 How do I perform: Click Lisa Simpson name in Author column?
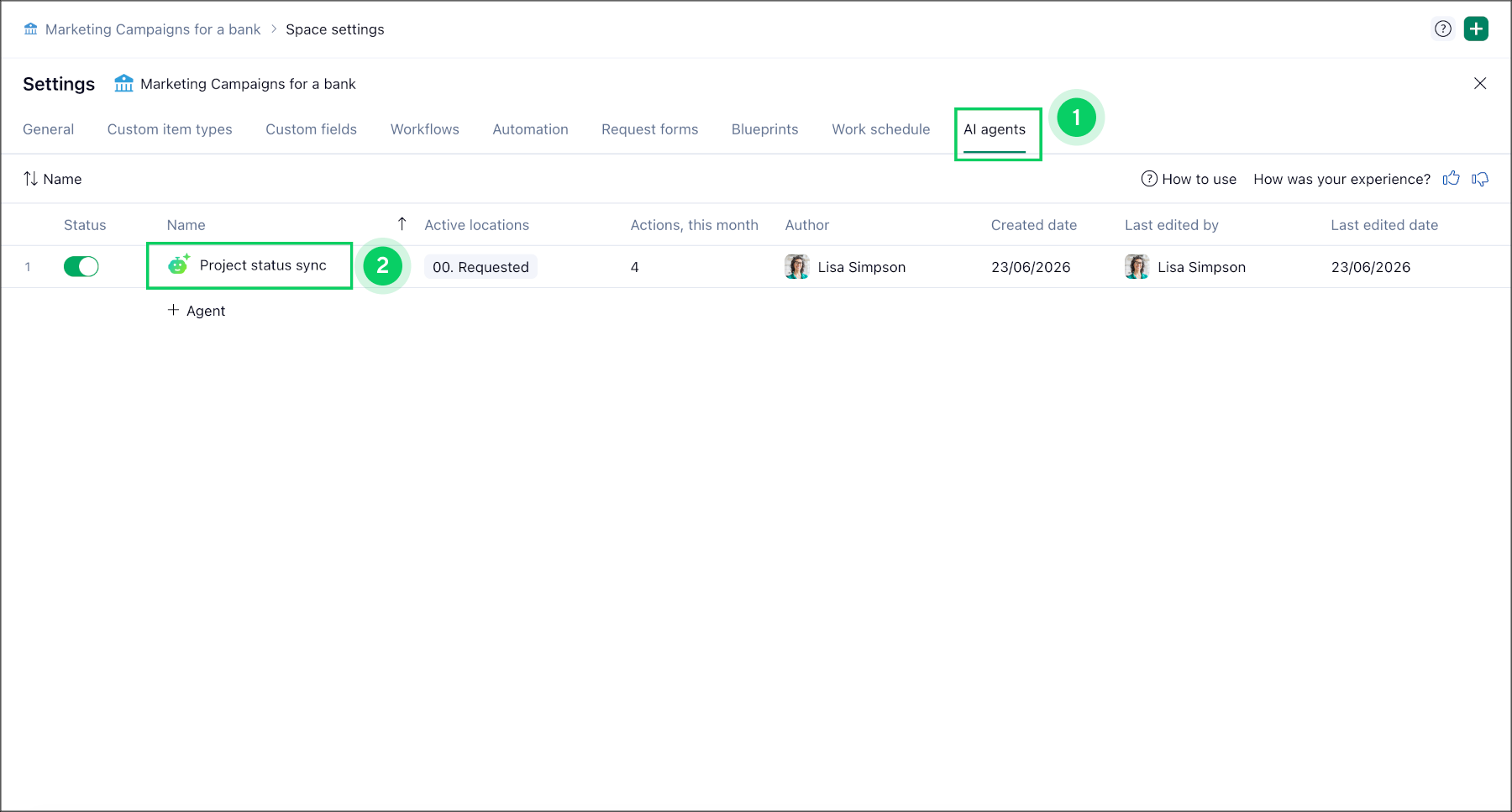(862, 267)
